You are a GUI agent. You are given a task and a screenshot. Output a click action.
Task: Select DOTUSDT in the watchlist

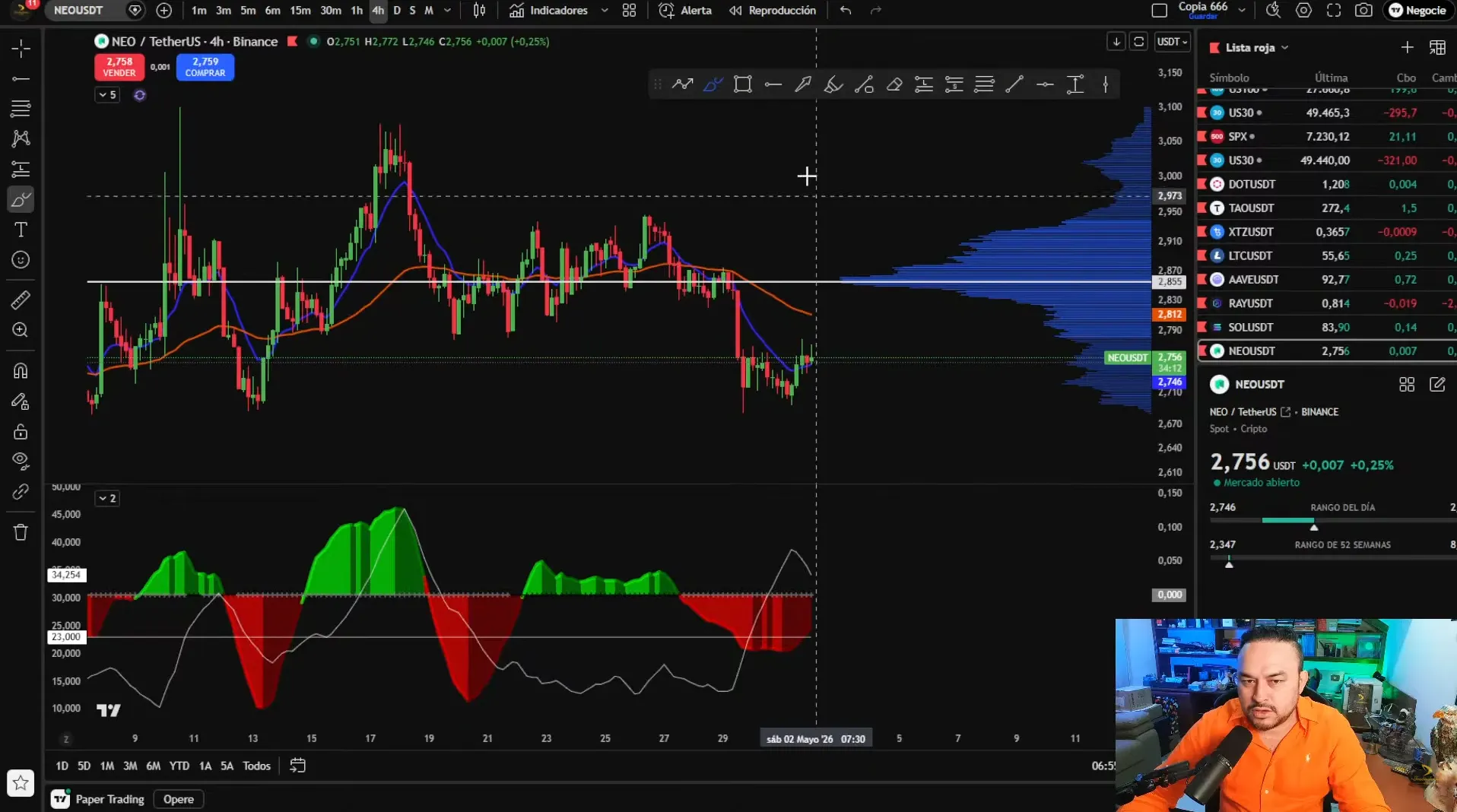[1327, 184]
